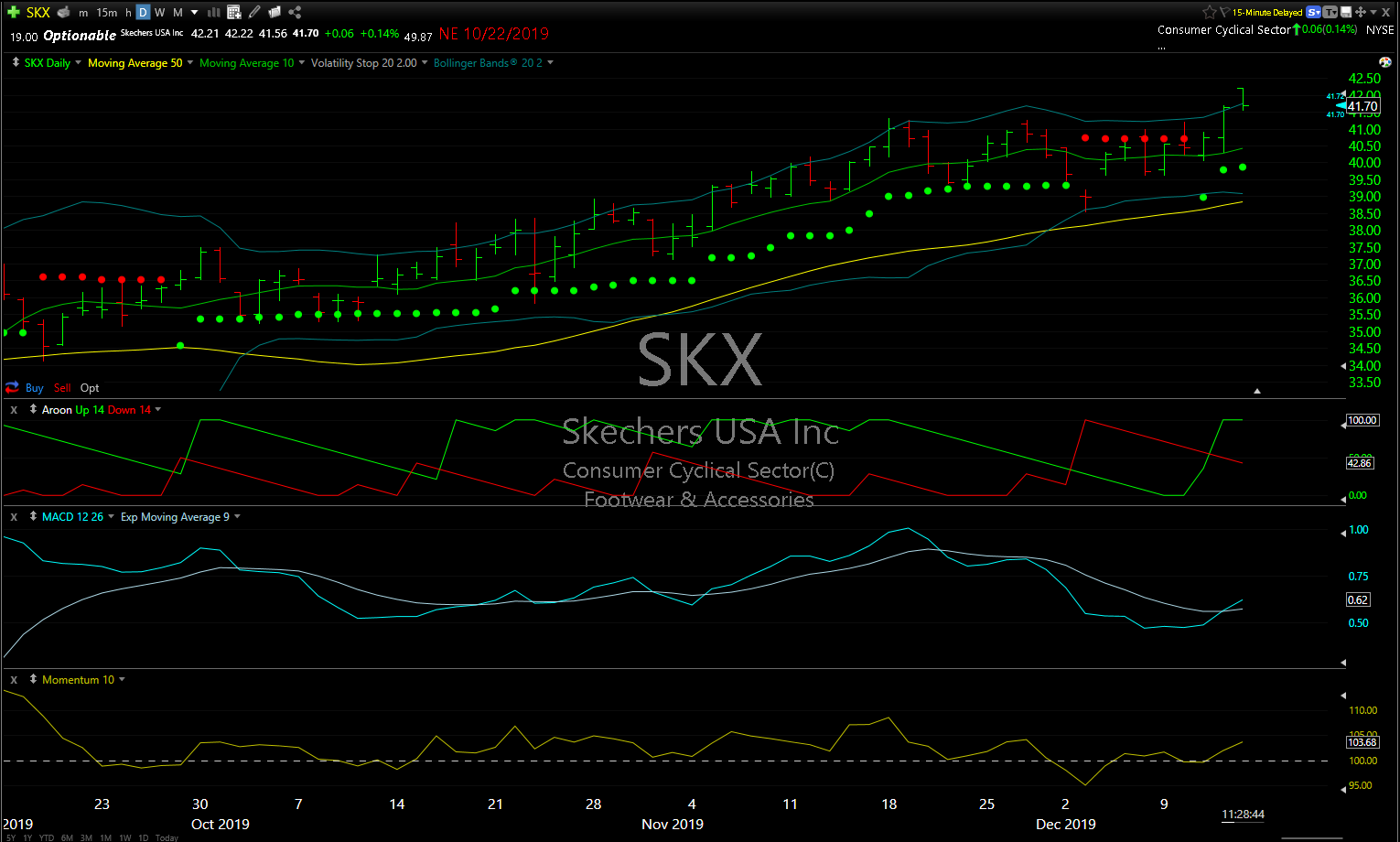Image resolution: width=1400 pixels, height=842 pixels.
Task: Click the move chart crosshair icon
Action: 1361,12
